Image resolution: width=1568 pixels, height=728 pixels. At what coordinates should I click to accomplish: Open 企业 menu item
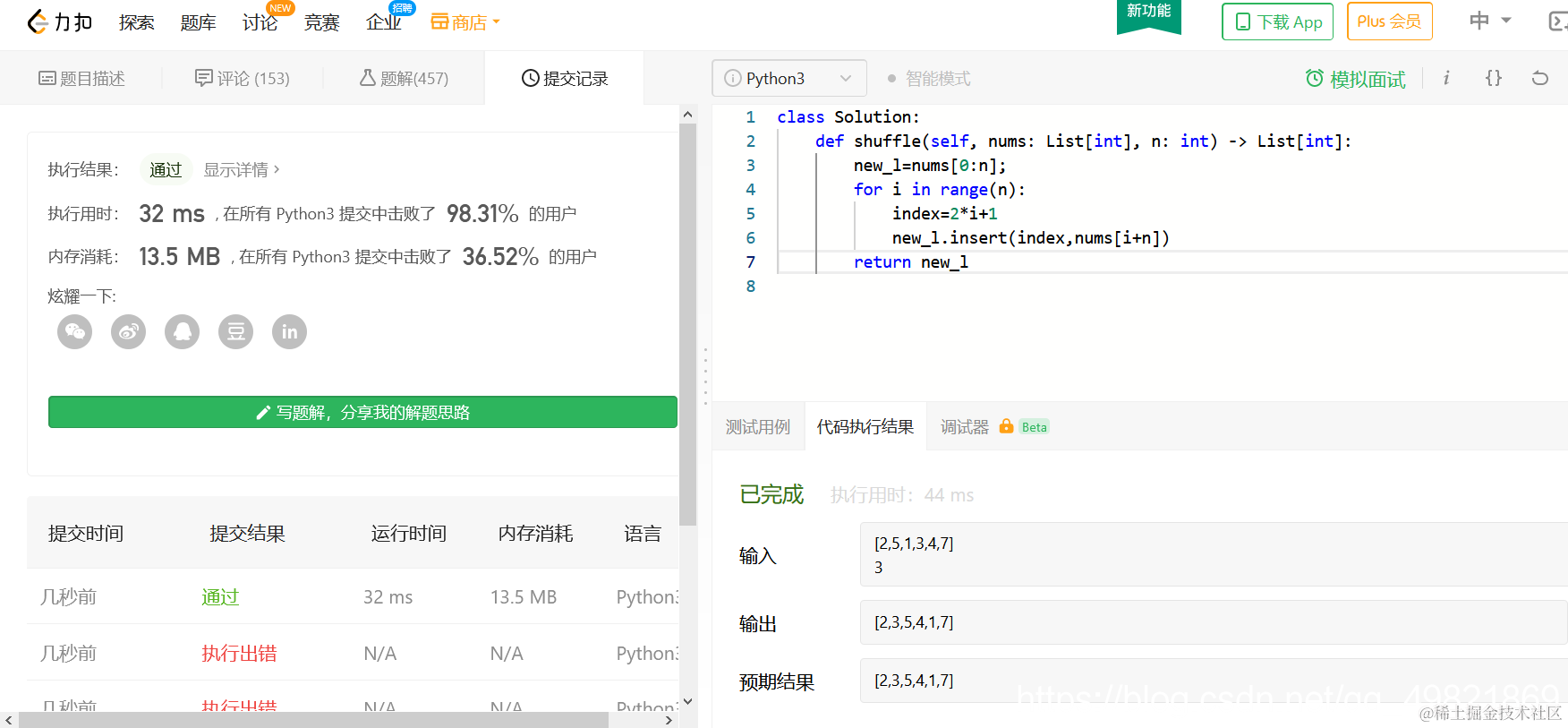pyautogui.click(x=384, y=22)
